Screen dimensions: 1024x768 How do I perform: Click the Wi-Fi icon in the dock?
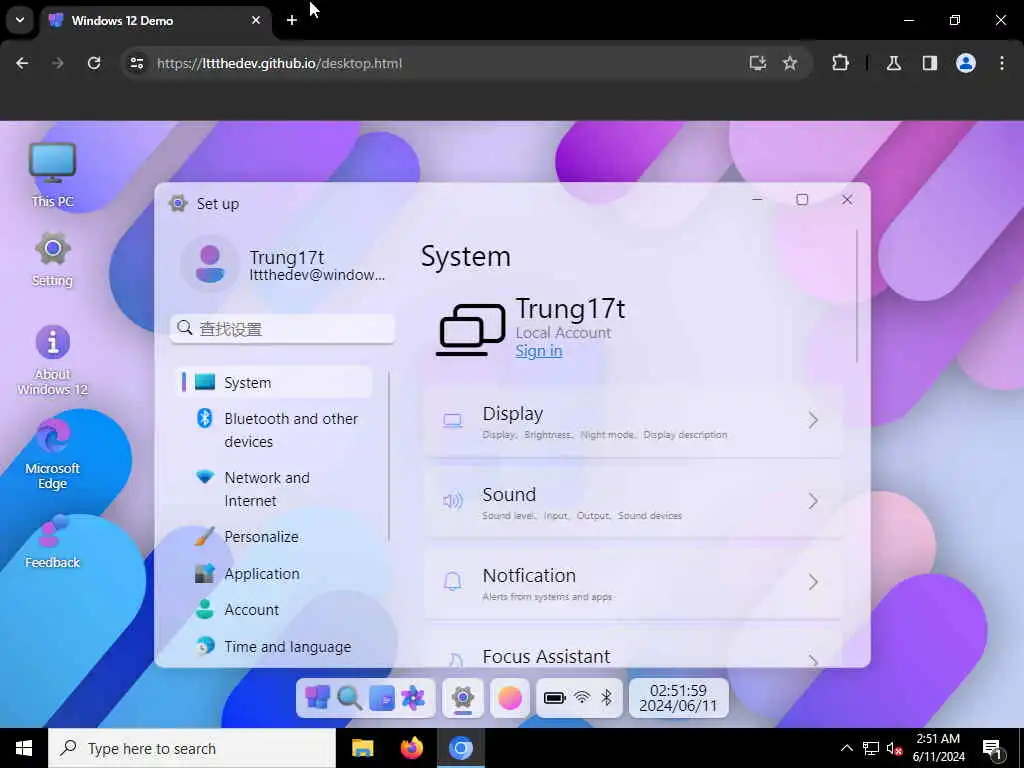[x=582, y=698]
